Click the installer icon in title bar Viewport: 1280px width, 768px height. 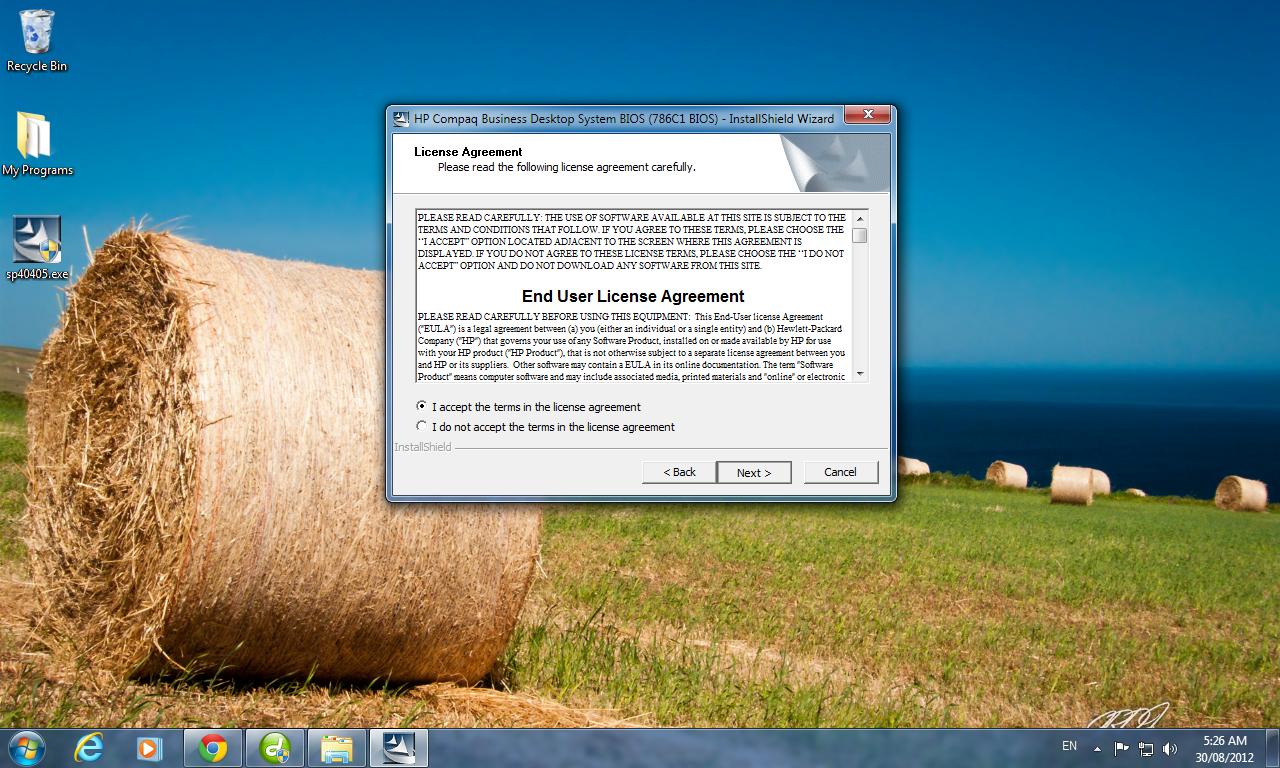pyautogui.click(x=401, y=118)
